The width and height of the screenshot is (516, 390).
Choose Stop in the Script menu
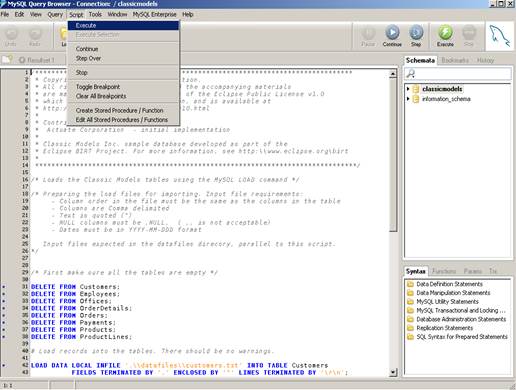point(123,72)
